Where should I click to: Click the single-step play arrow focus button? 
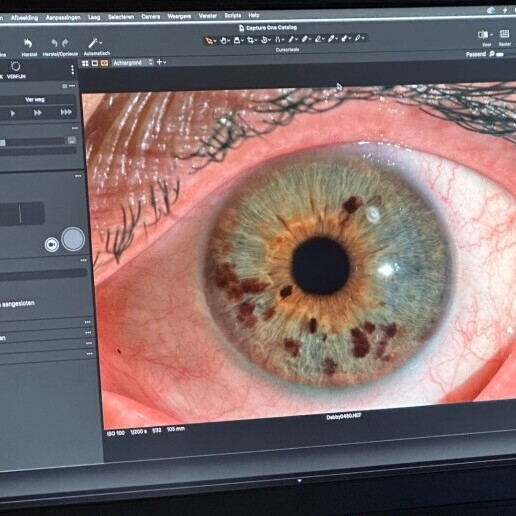pos(13,113)
